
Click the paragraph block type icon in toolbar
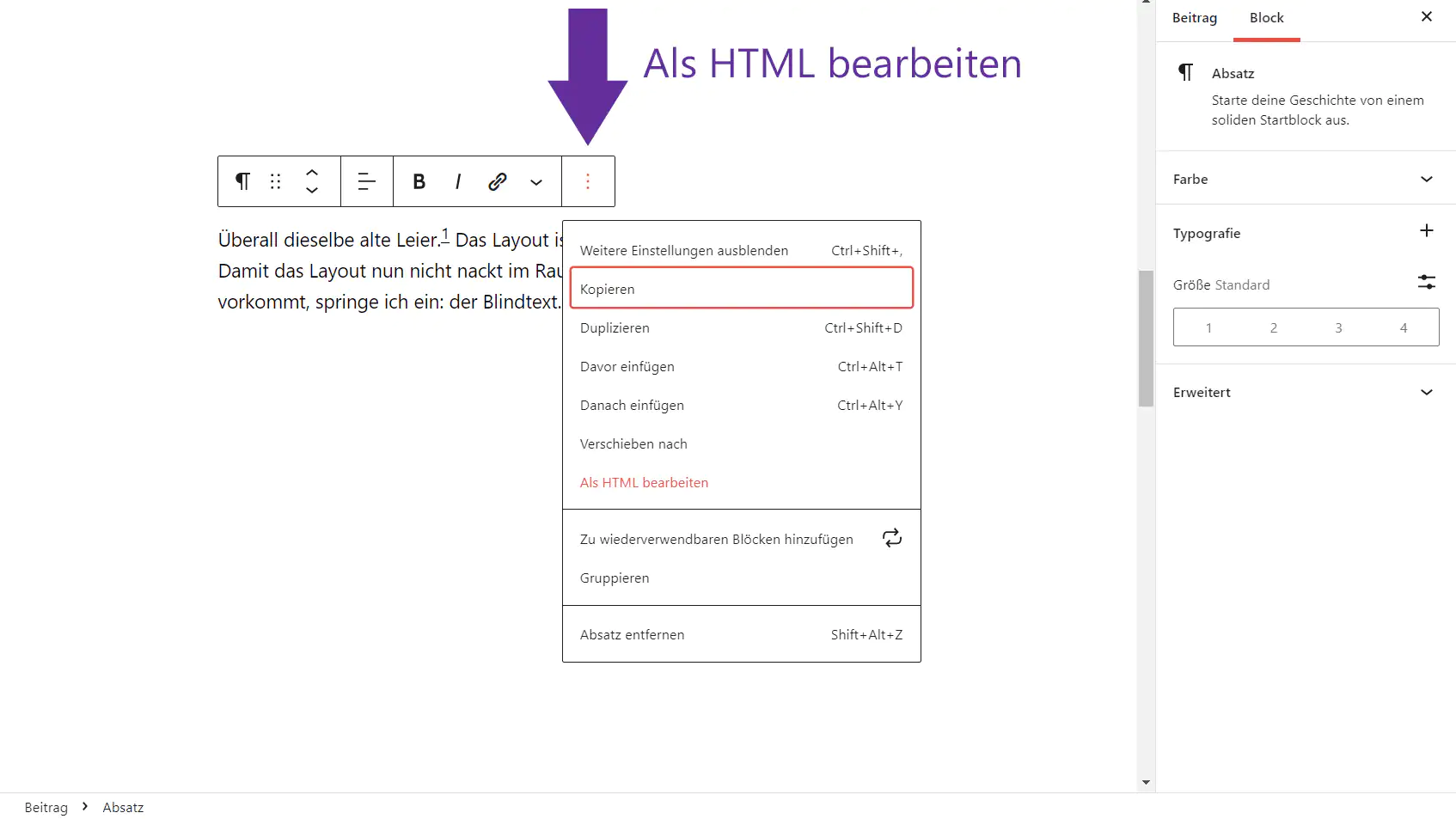(242, 181)
